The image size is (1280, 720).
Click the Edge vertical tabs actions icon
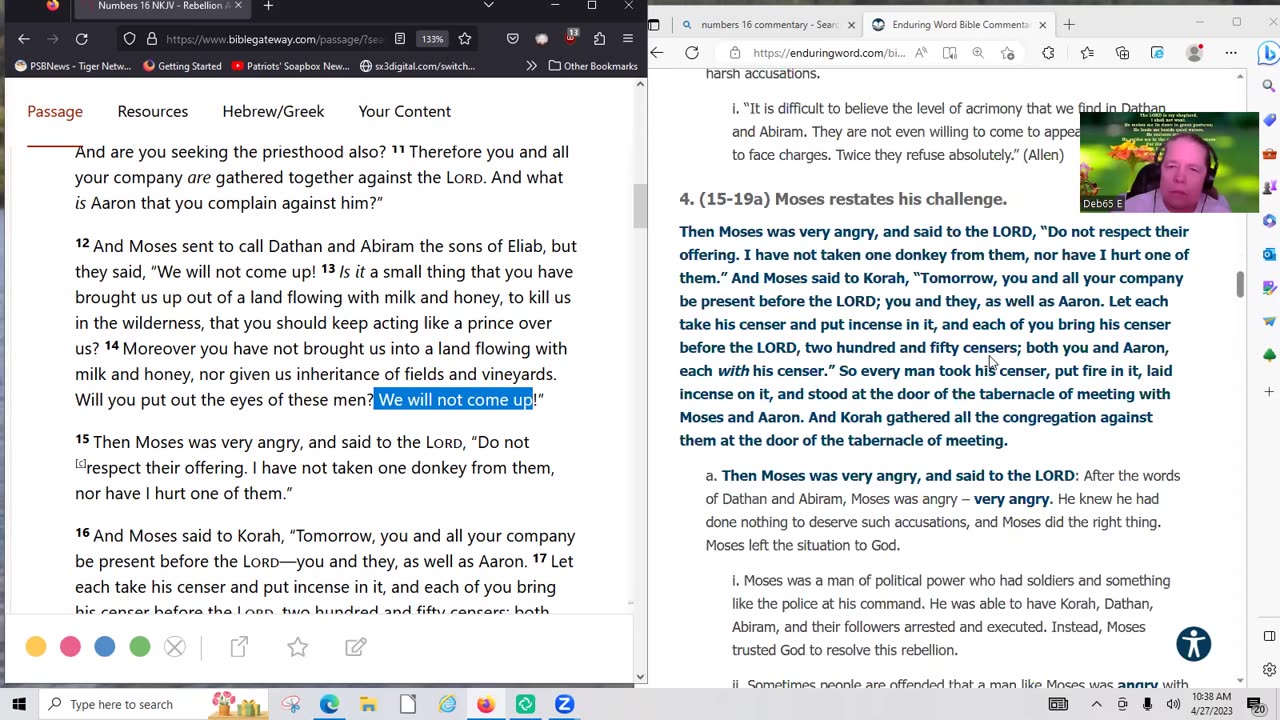(x=654, y=24)
